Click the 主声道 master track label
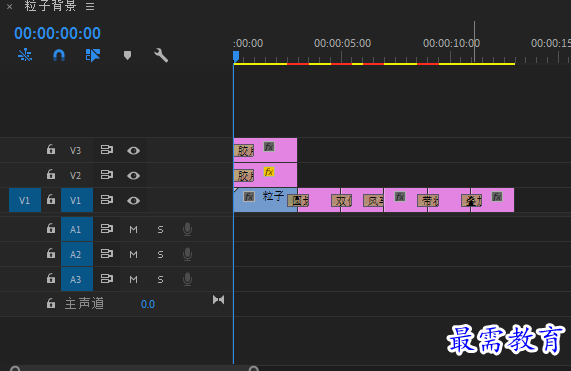 coord(84,303)
